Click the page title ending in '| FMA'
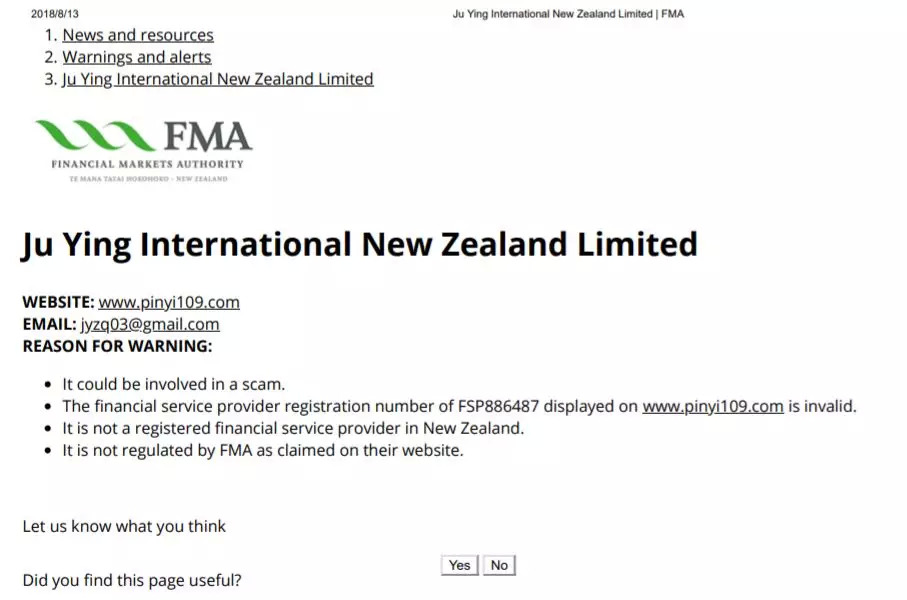The width and height of the screenshot is (907, 600). click(568, 14)
